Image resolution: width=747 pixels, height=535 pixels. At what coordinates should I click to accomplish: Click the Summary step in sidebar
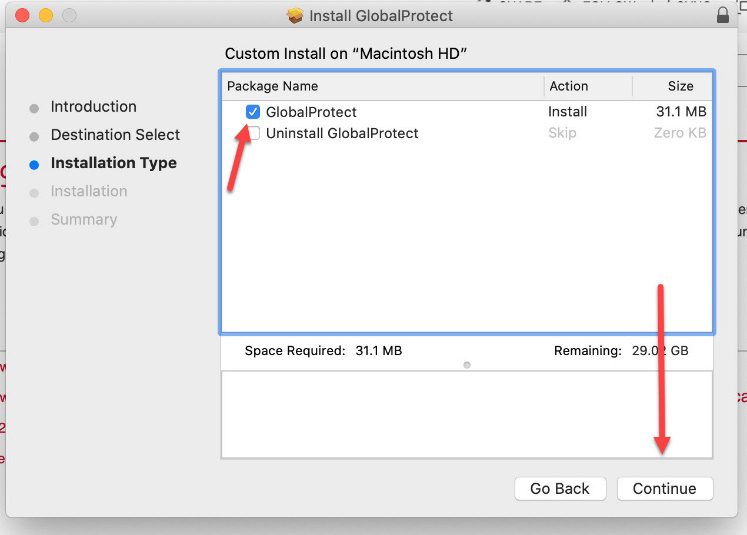(x=84, y=219)
